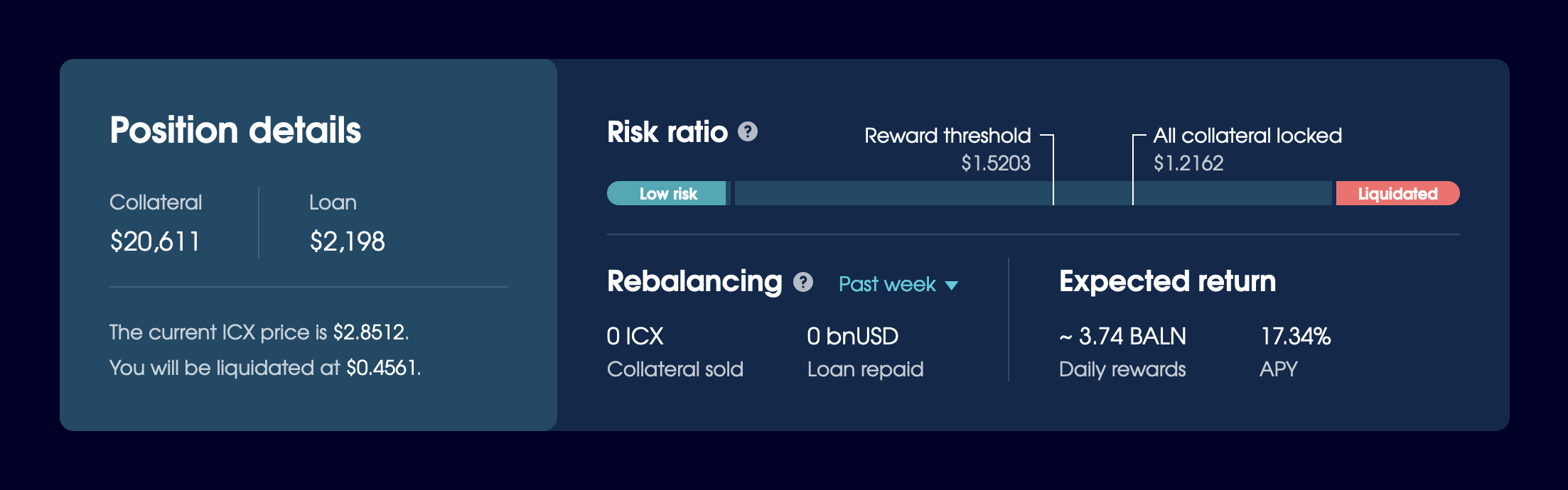Click the Reward threshold marker line
The image size is (1568, 490).
(1053, 169)
